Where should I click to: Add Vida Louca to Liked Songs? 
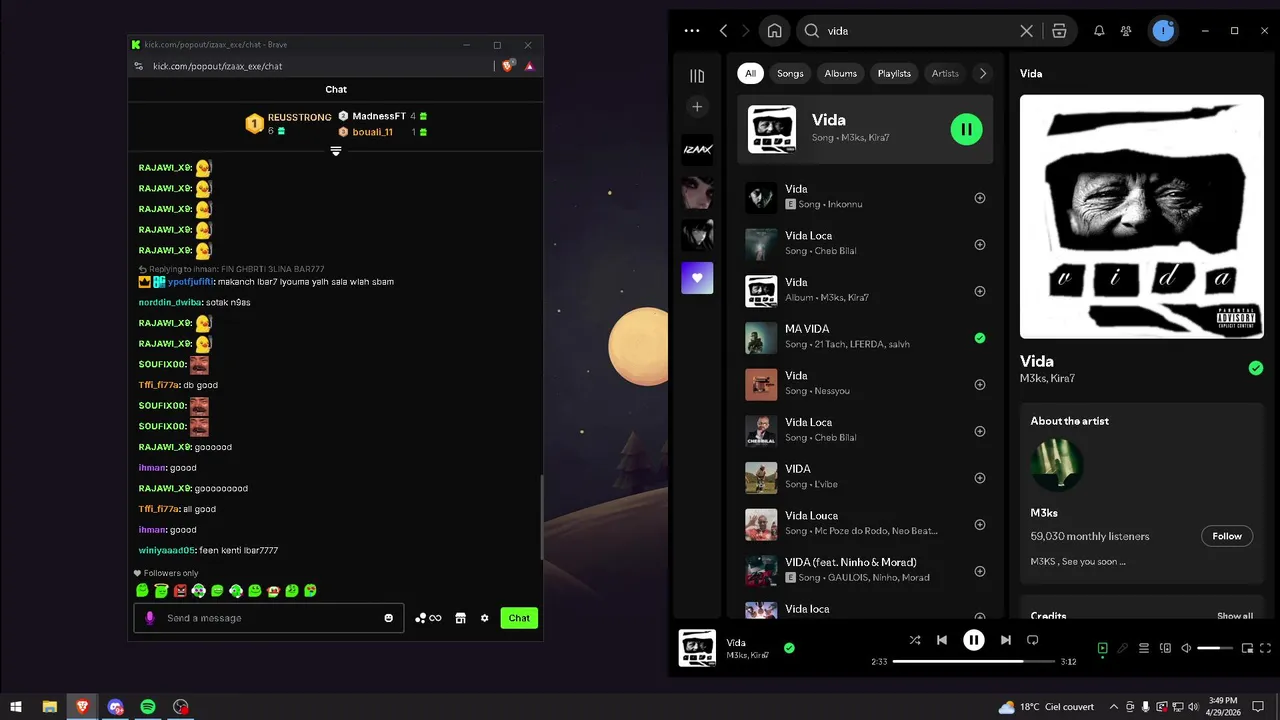[980, 525]
